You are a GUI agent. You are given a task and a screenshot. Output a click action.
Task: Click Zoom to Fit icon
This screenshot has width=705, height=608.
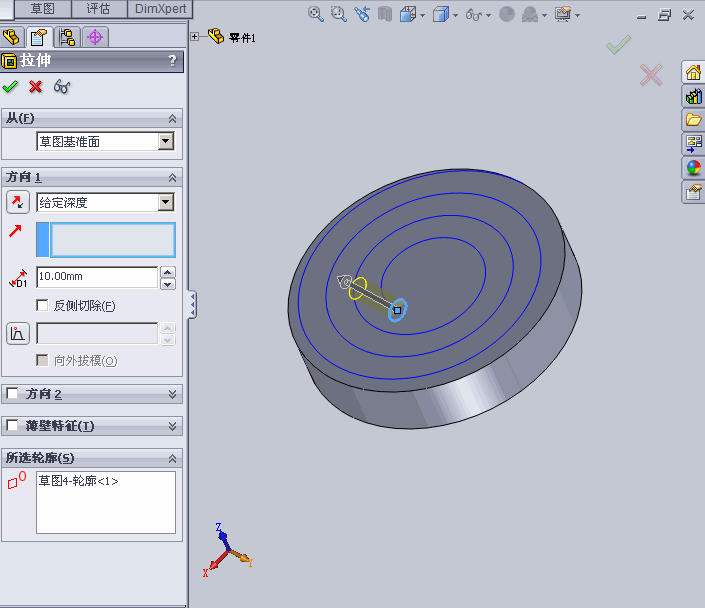316,14
